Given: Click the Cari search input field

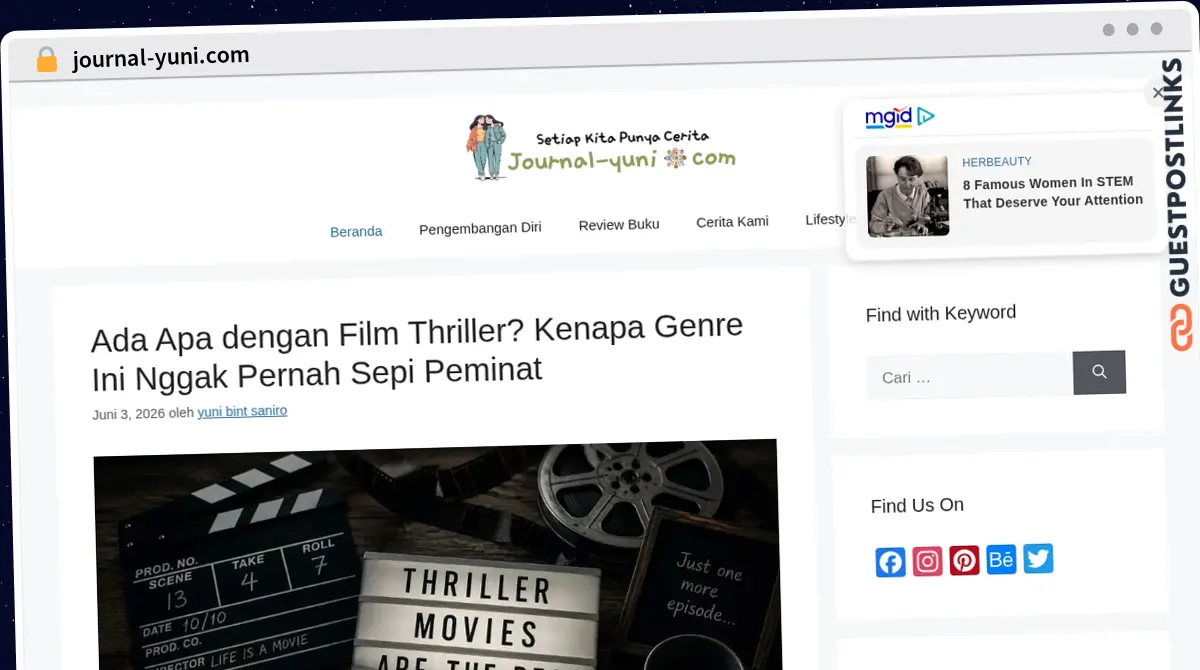Looking at the screenshot, I should point(969,376).
